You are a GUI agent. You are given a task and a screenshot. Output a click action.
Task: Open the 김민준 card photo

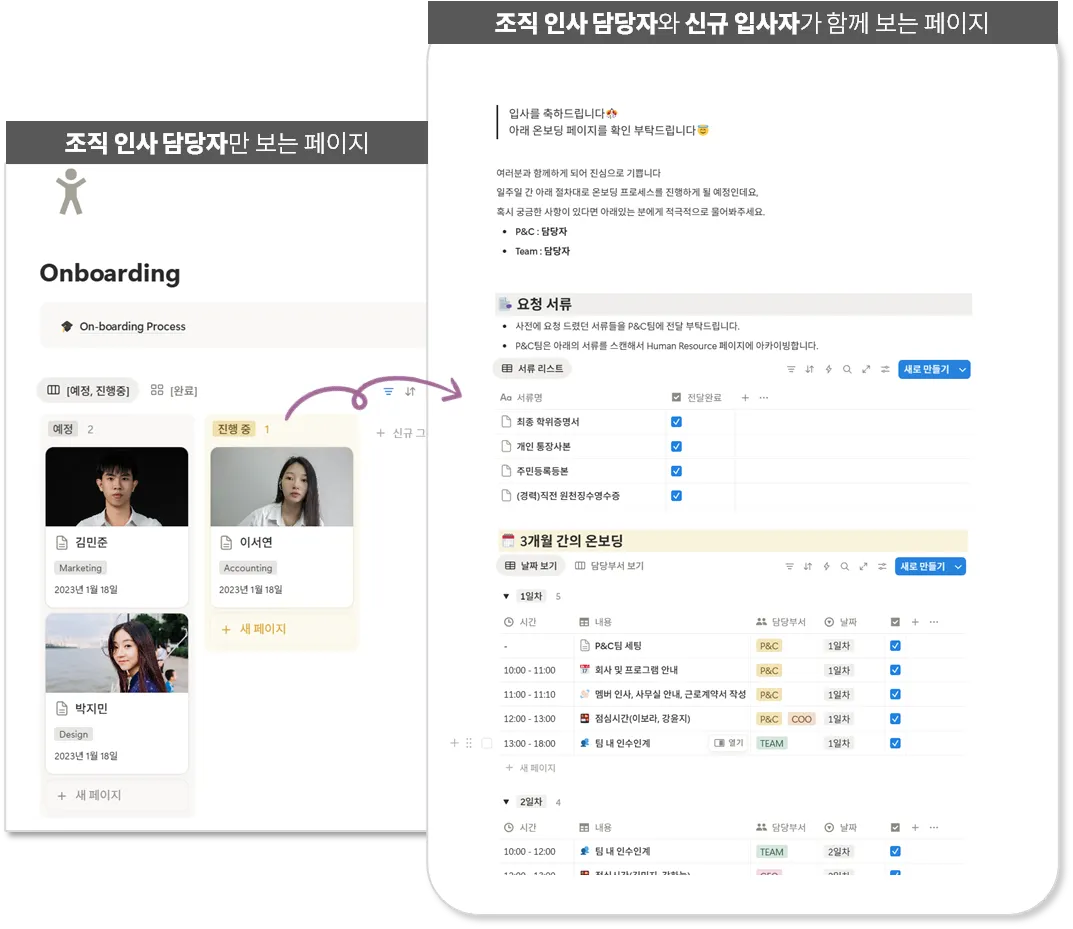117,488
